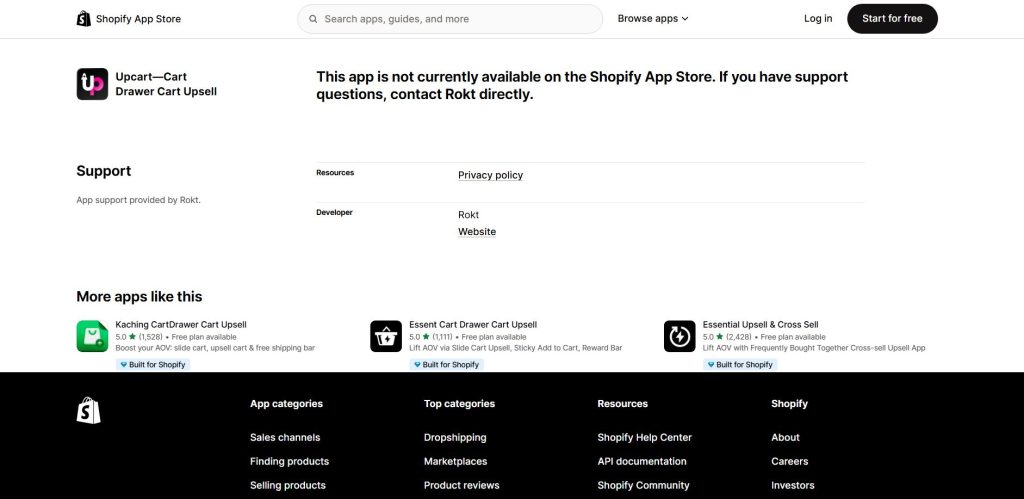Click the Shopify footer column heading

pos(790,404)
